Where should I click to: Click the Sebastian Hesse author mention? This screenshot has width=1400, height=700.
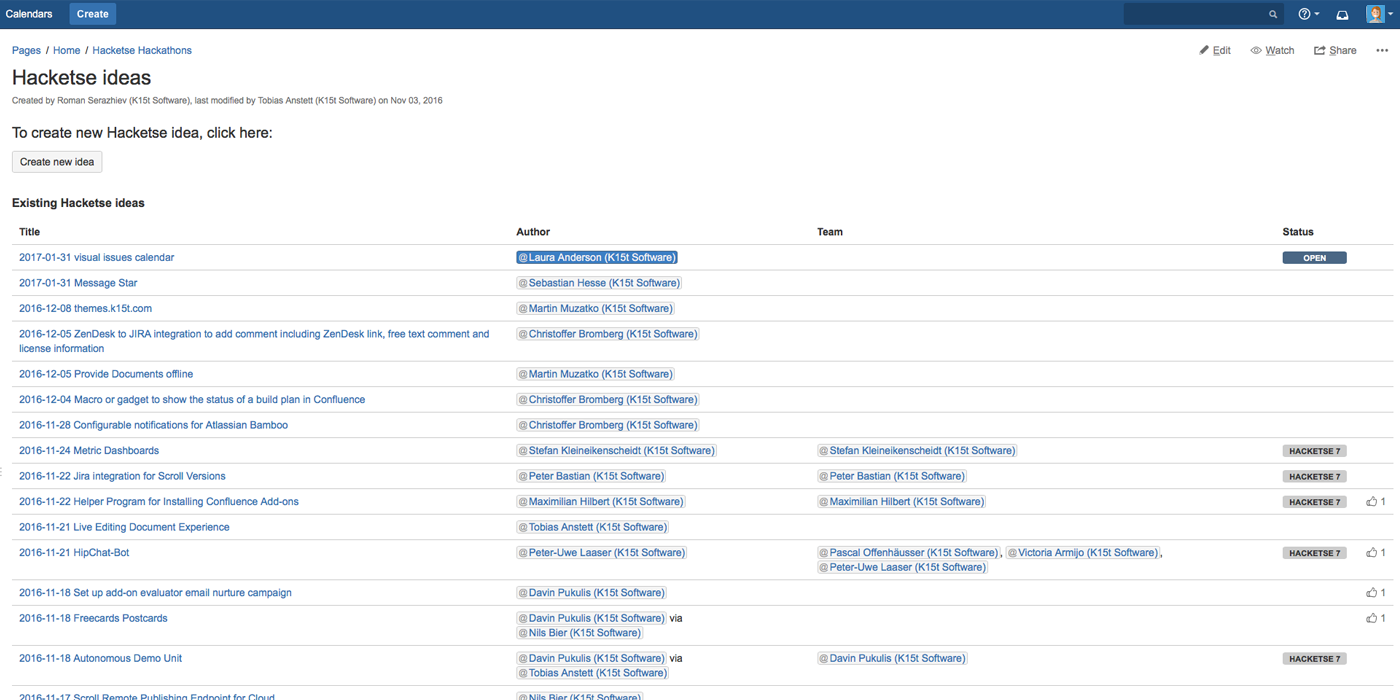coord(599,283)
